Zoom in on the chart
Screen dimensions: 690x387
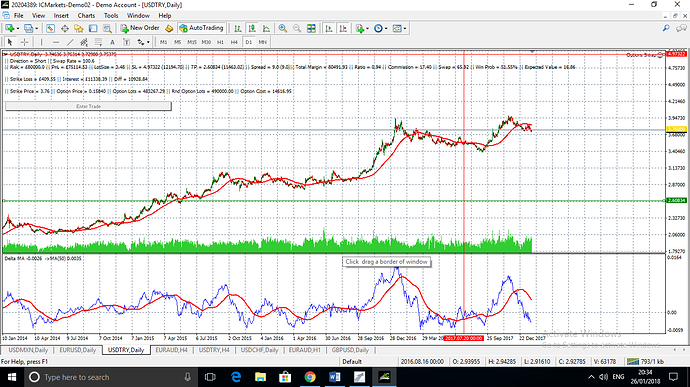[283, 28]
